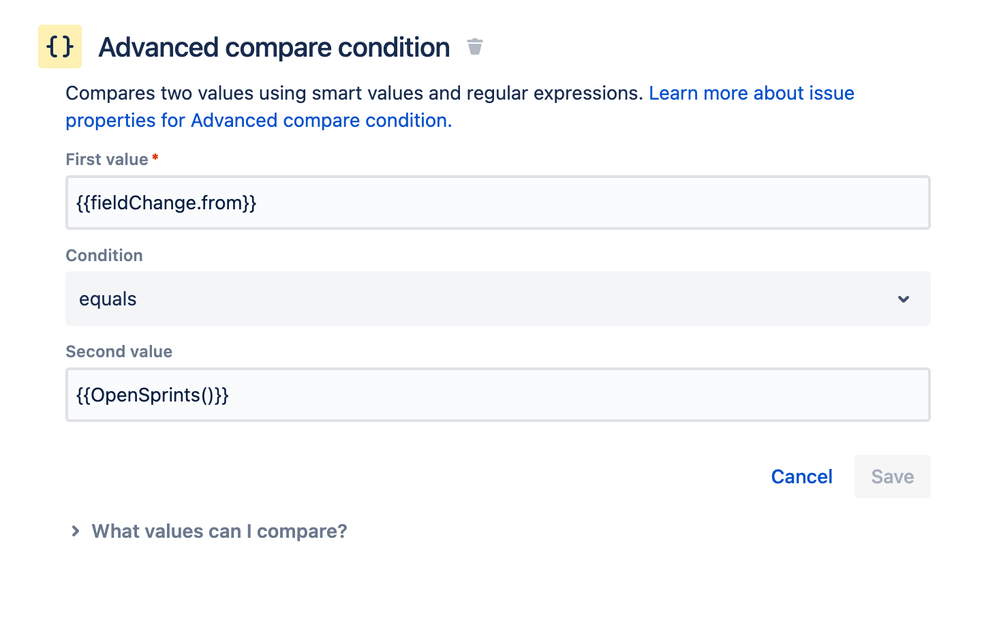Place cursor on the {{fieldChange.from}} text

point(166,203)
